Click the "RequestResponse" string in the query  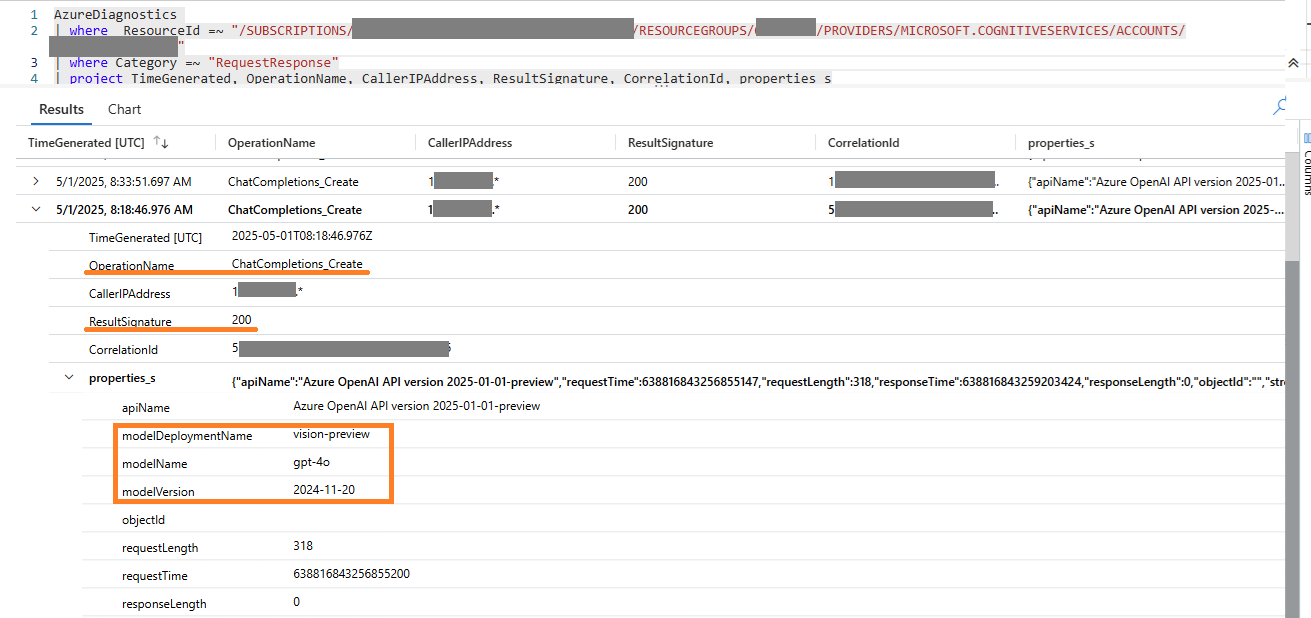point(273,62)
